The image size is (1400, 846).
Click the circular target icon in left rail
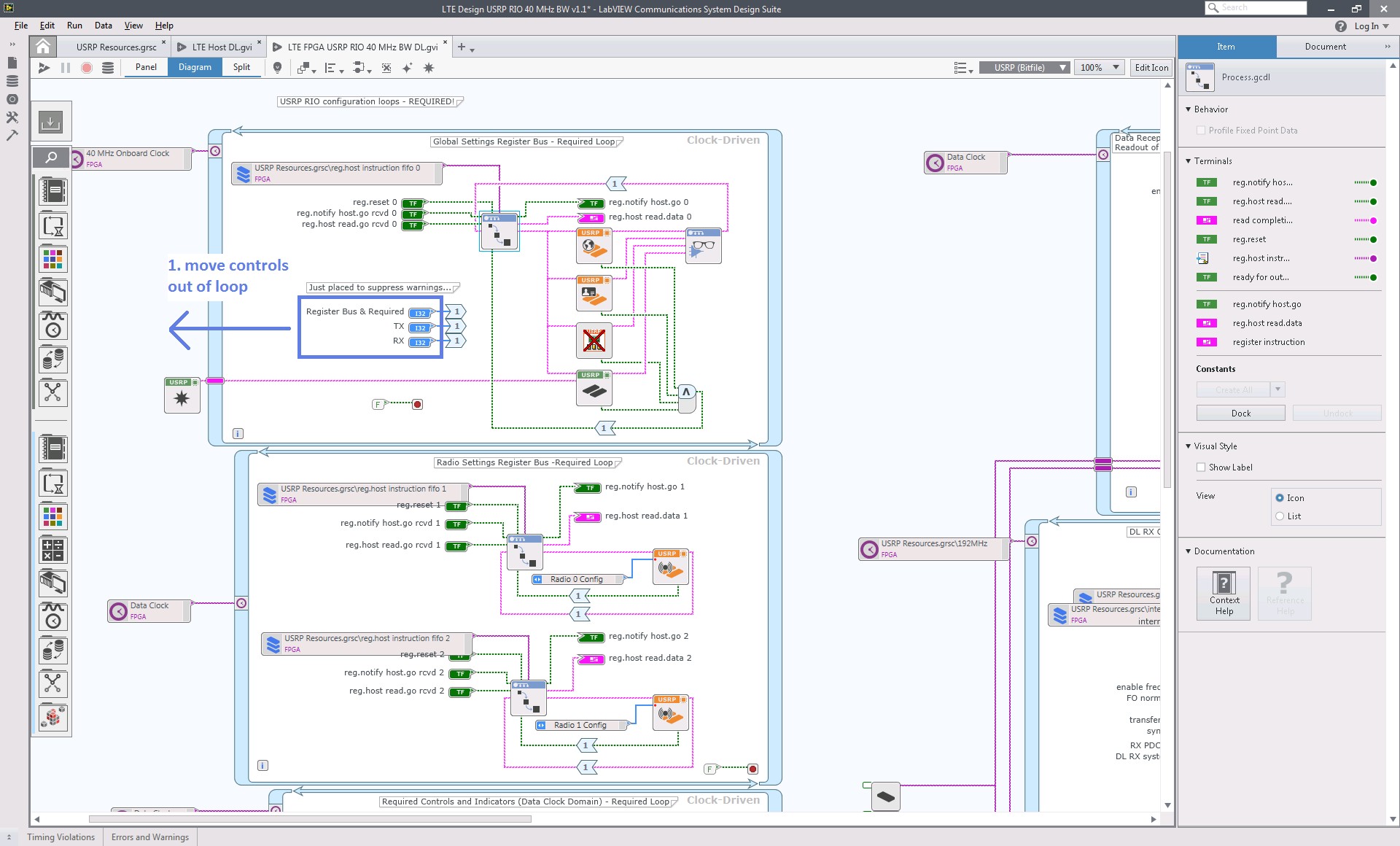12,99
